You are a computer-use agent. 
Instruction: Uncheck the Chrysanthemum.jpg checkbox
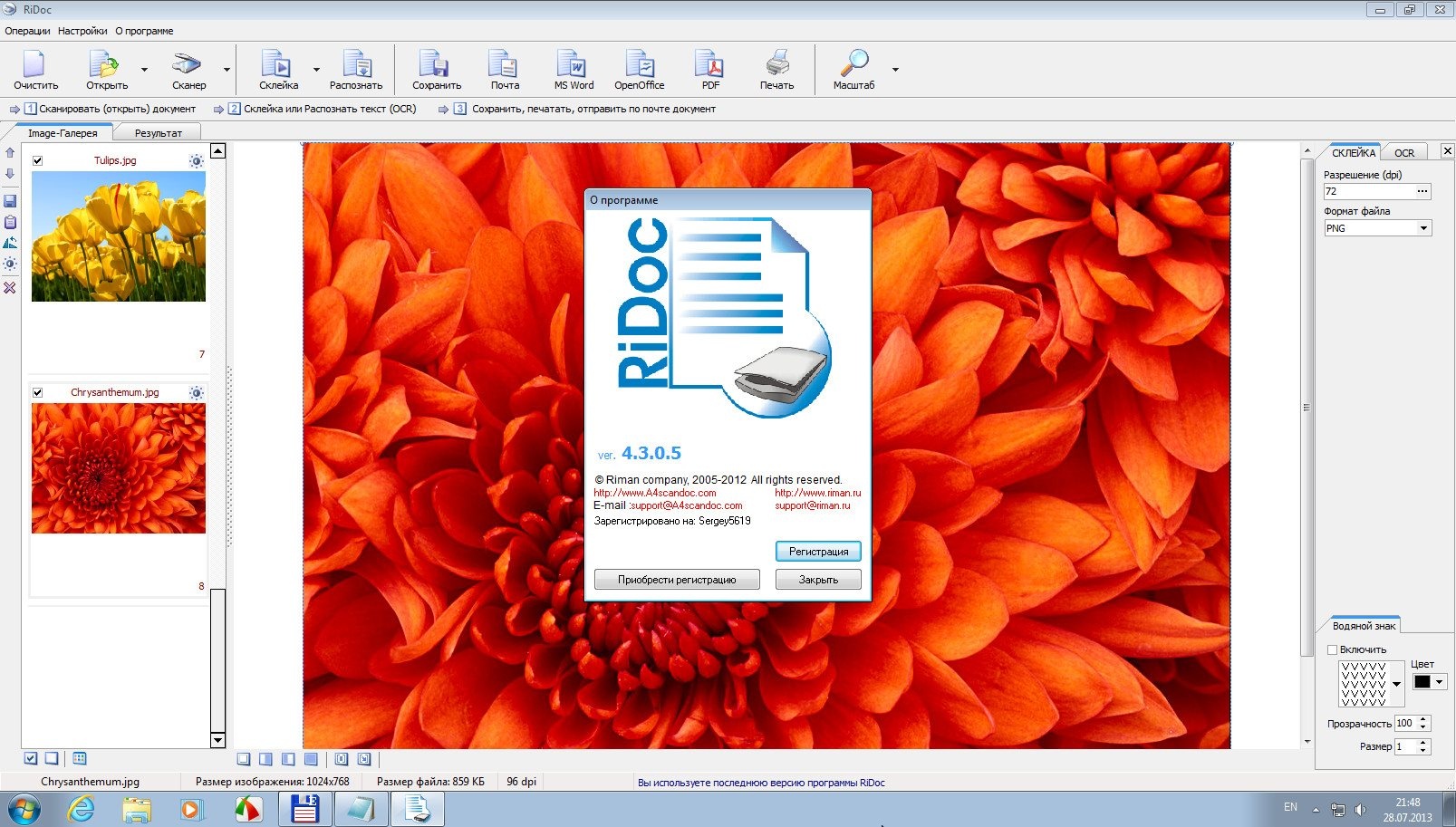[x=38, y=393]
